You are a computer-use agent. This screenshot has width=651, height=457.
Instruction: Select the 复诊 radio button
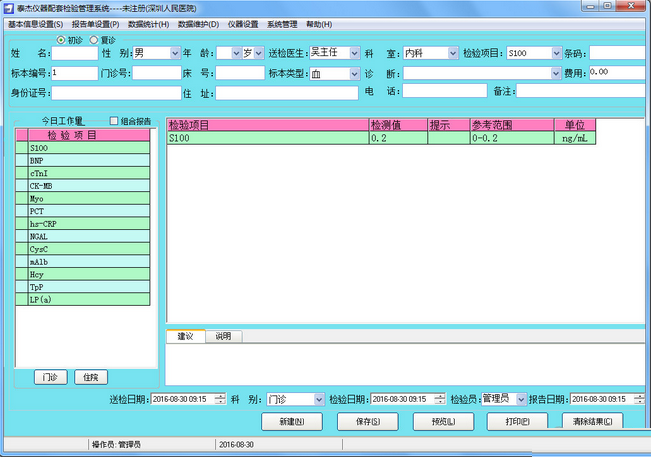(x=95, y=40)
